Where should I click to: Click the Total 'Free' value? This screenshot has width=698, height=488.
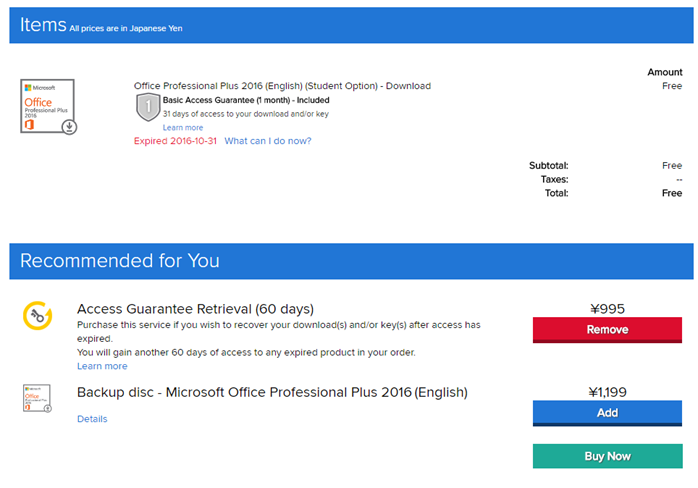click(x=672, y=193)
